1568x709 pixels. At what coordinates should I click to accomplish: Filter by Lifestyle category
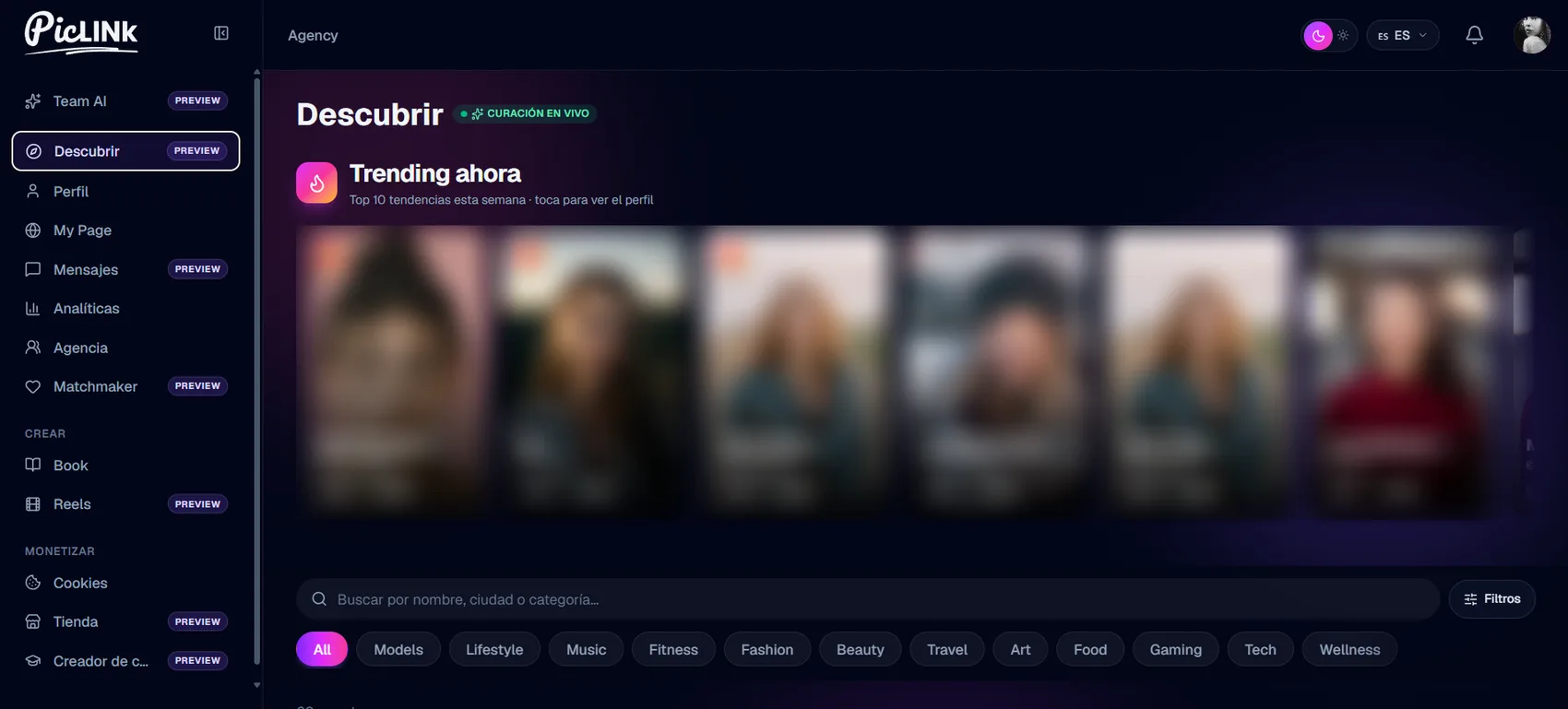(494, 649)
